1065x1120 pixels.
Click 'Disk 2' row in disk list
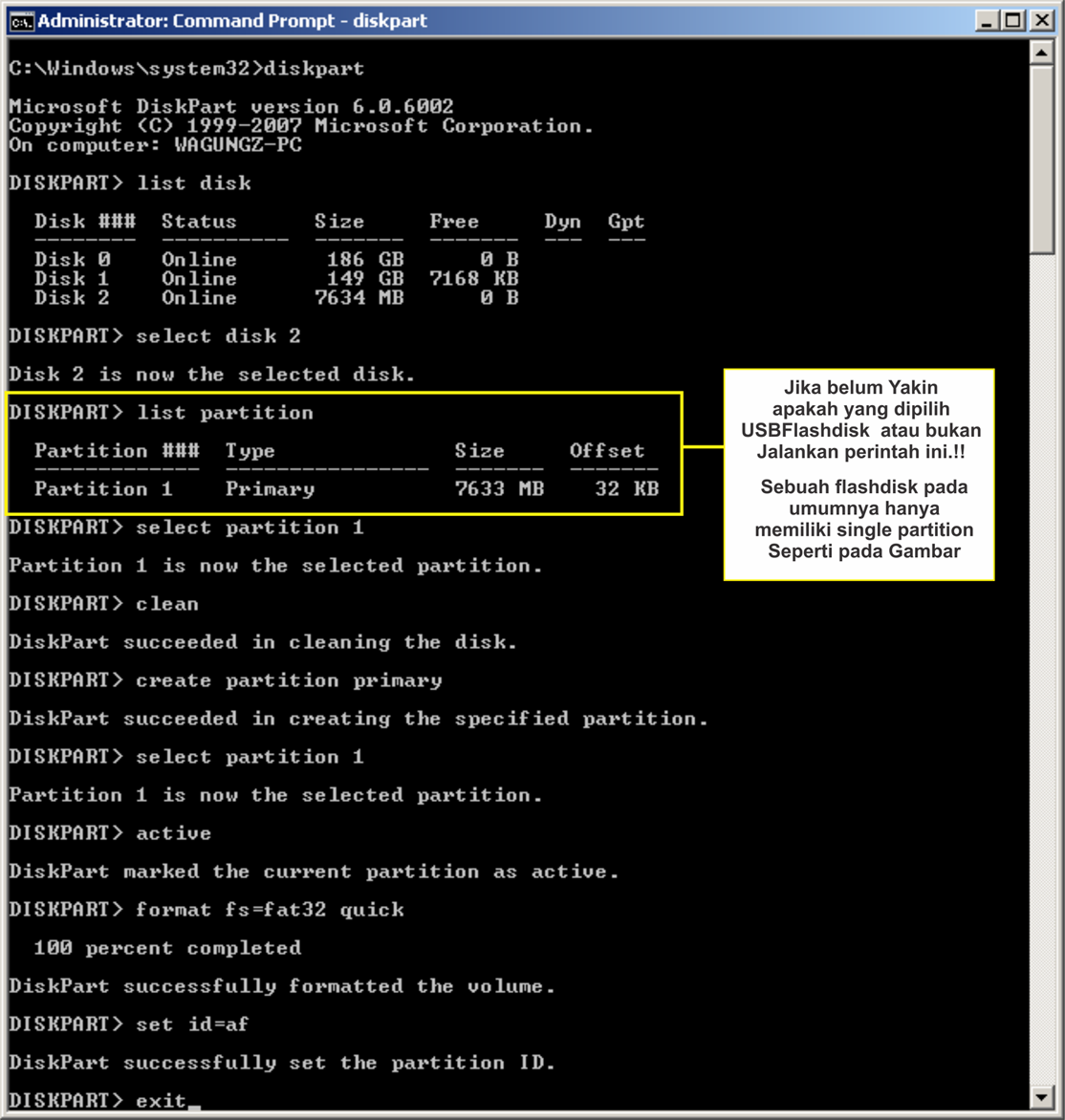coord(276,298)
